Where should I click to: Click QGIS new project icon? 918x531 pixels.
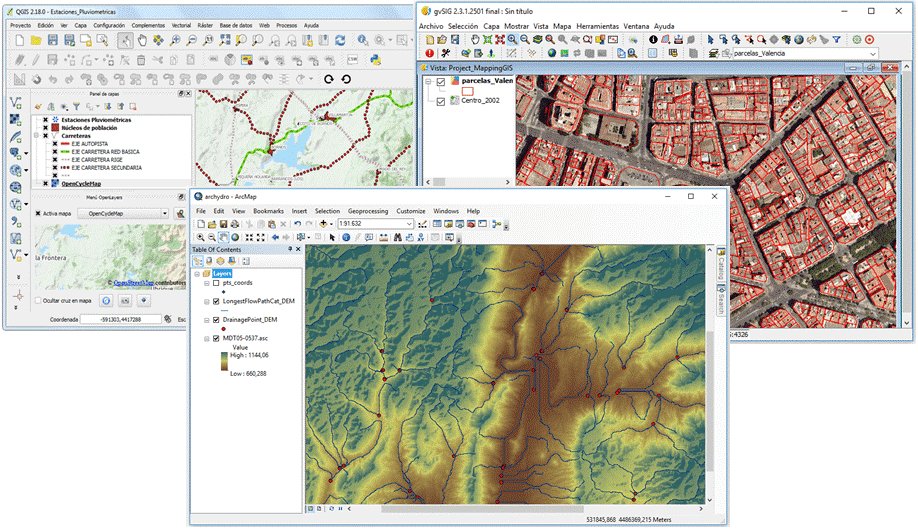20,40
